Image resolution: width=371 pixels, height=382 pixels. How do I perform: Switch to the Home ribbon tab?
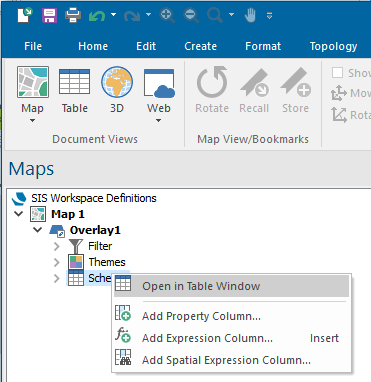93,46
